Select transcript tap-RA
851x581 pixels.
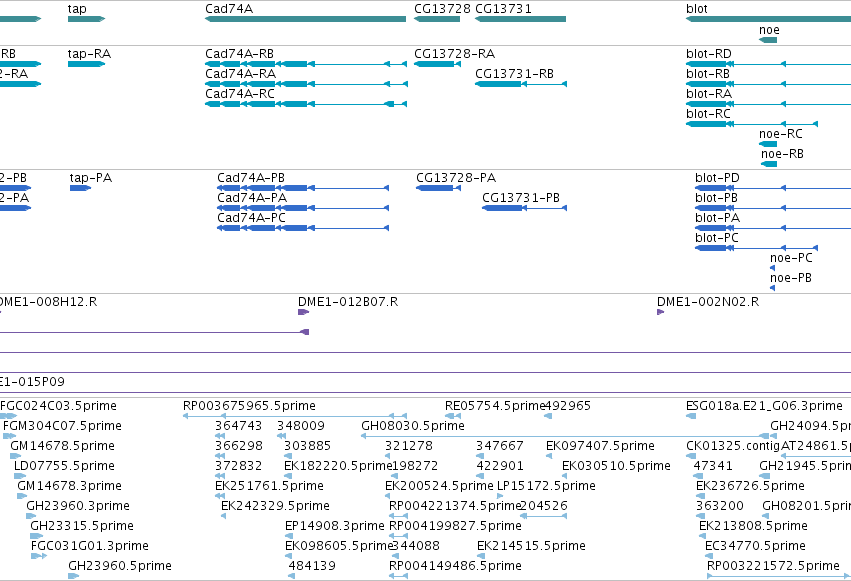pos(86,64)
